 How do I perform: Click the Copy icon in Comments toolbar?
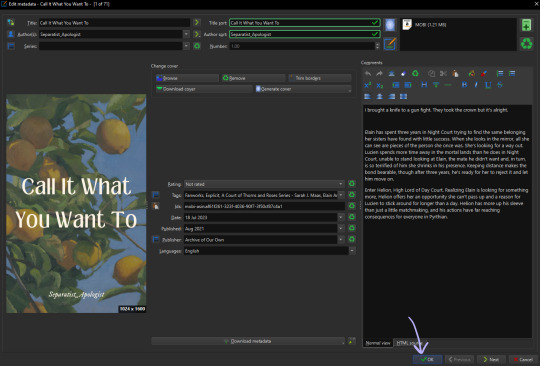pos(431,73)
